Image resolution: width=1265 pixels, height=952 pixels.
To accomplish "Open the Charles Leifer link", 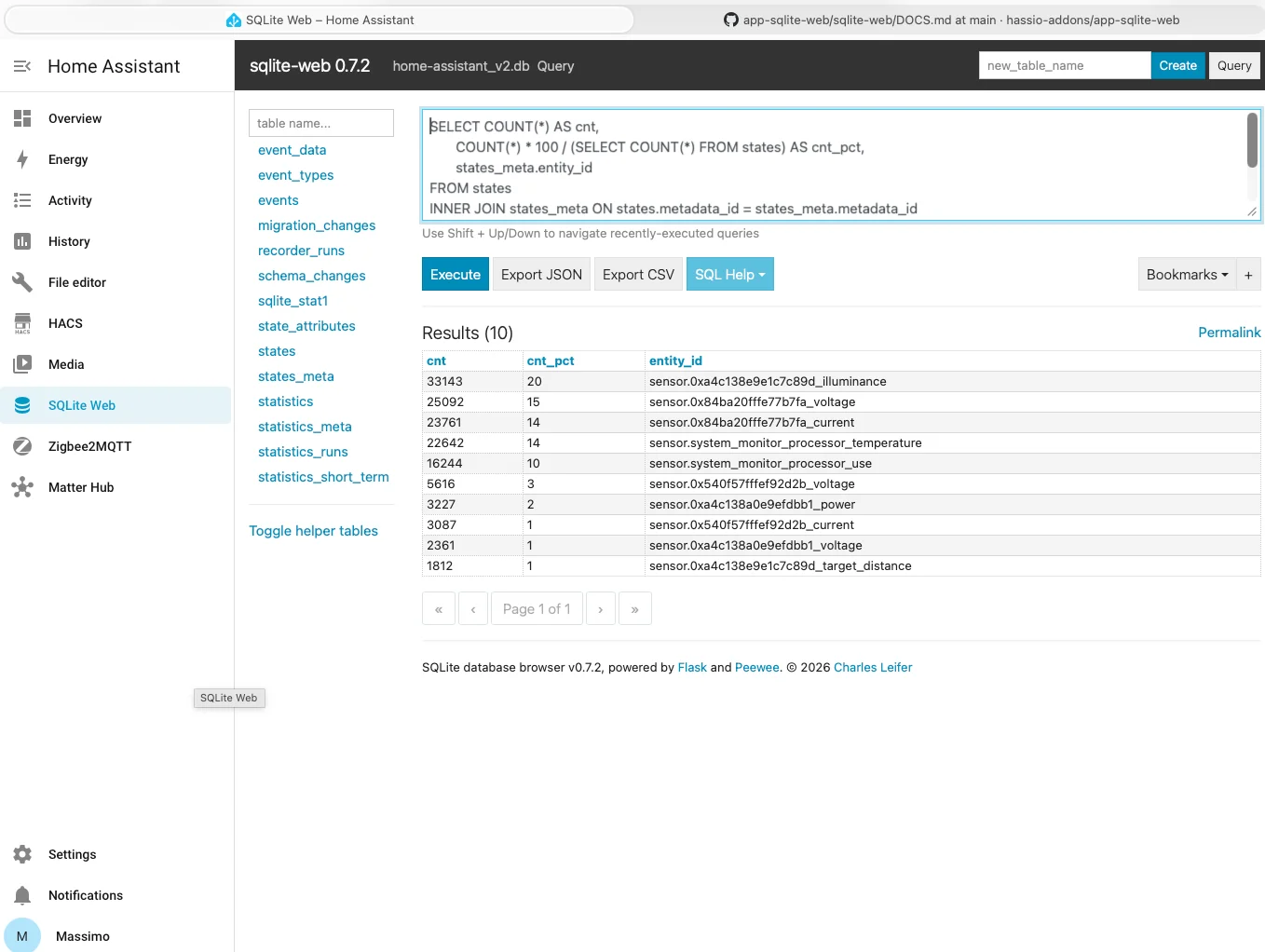I will click(873, 667).
